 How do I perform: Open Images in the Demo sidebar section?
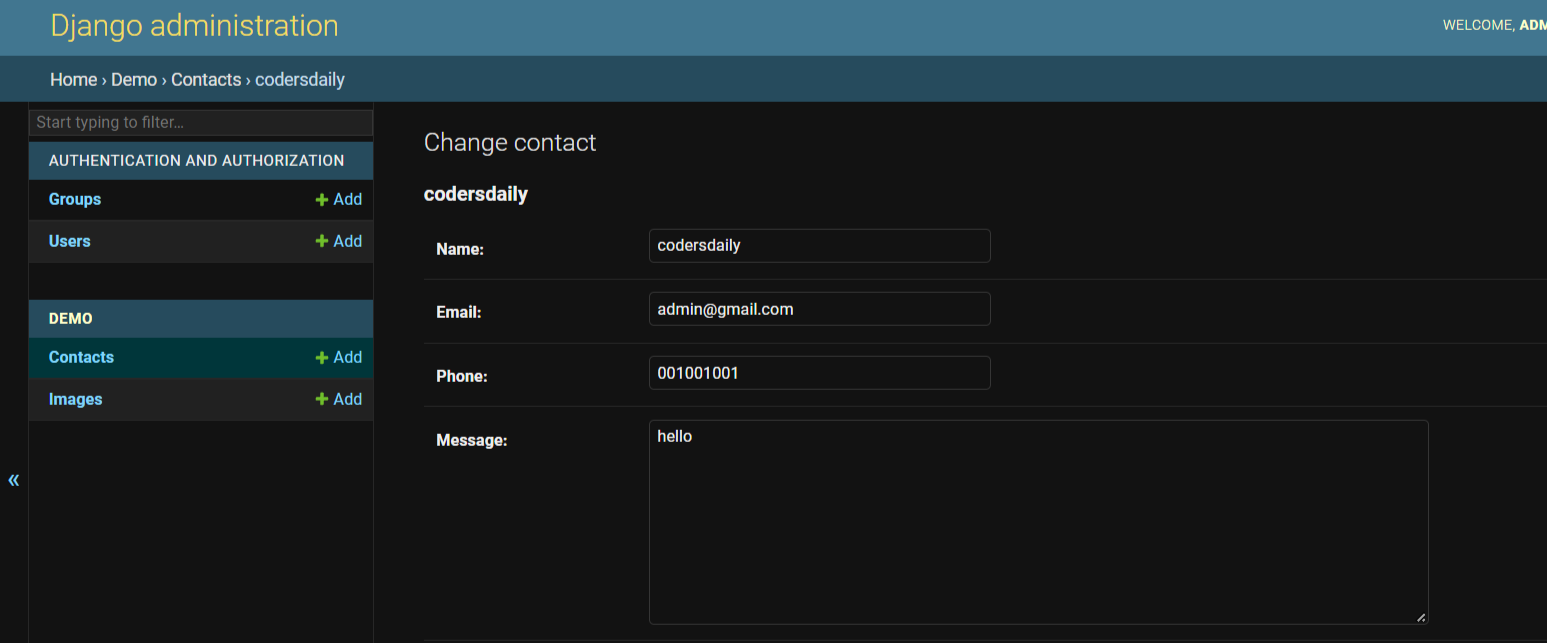(76, 400)
